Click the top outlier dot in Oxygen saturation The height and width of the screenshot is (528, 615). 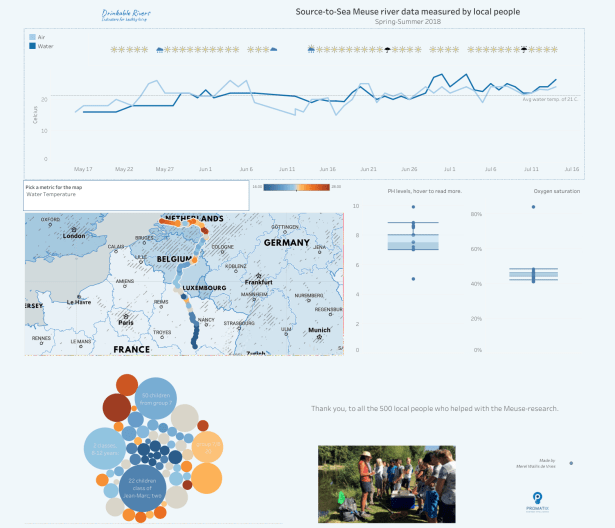point(532,207)
